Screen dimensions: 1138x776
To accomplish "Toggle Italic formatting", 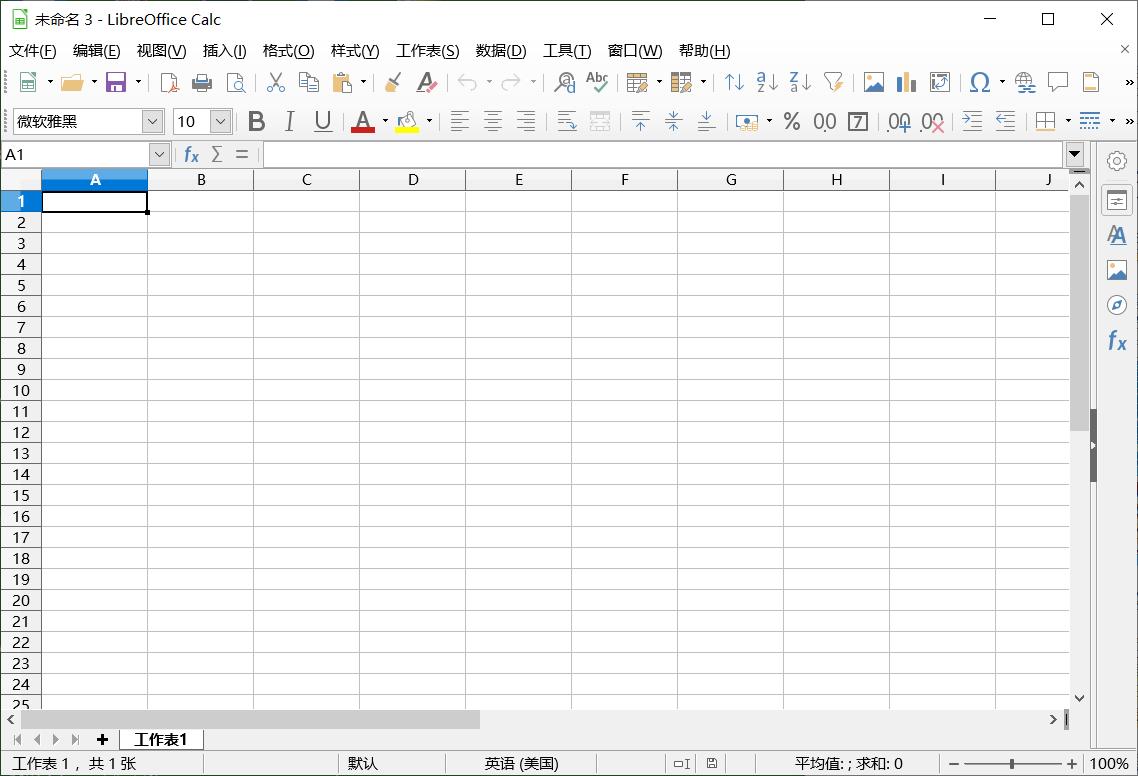I will (x=290, y=121).
